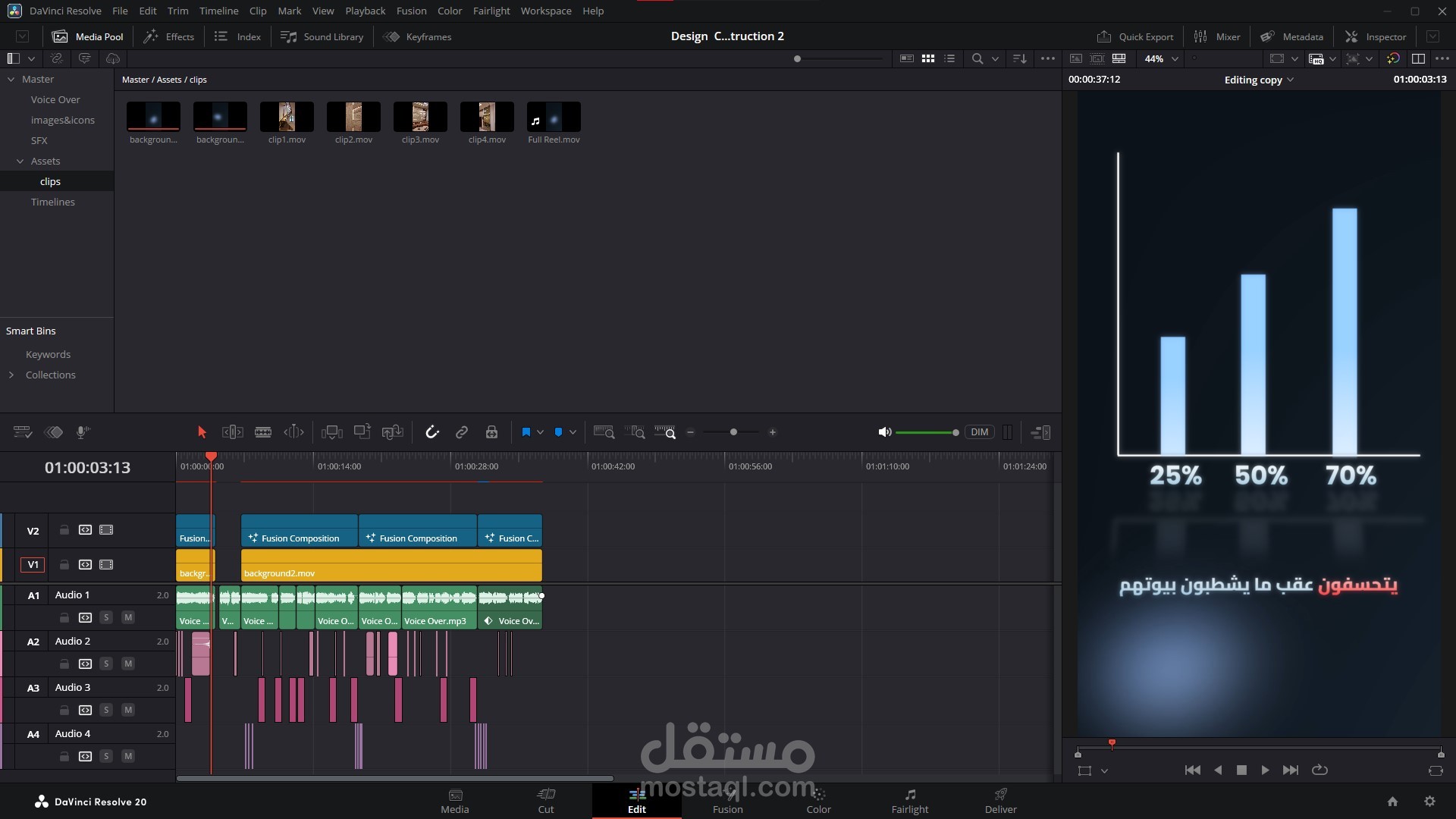Toggle the linked selection chain icon

(x=462, y=432)
